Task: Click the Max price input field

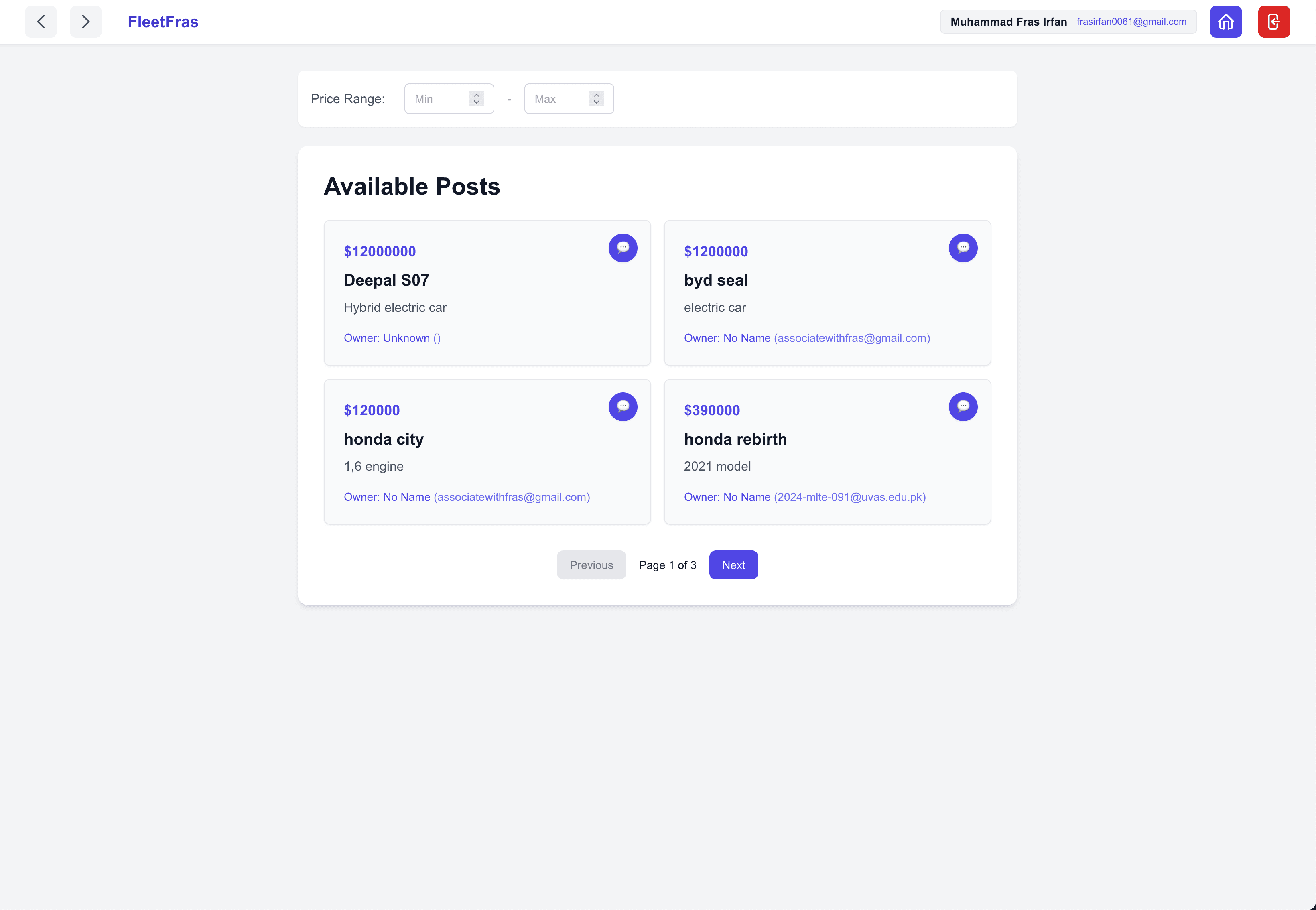Action: coord(569,99)
